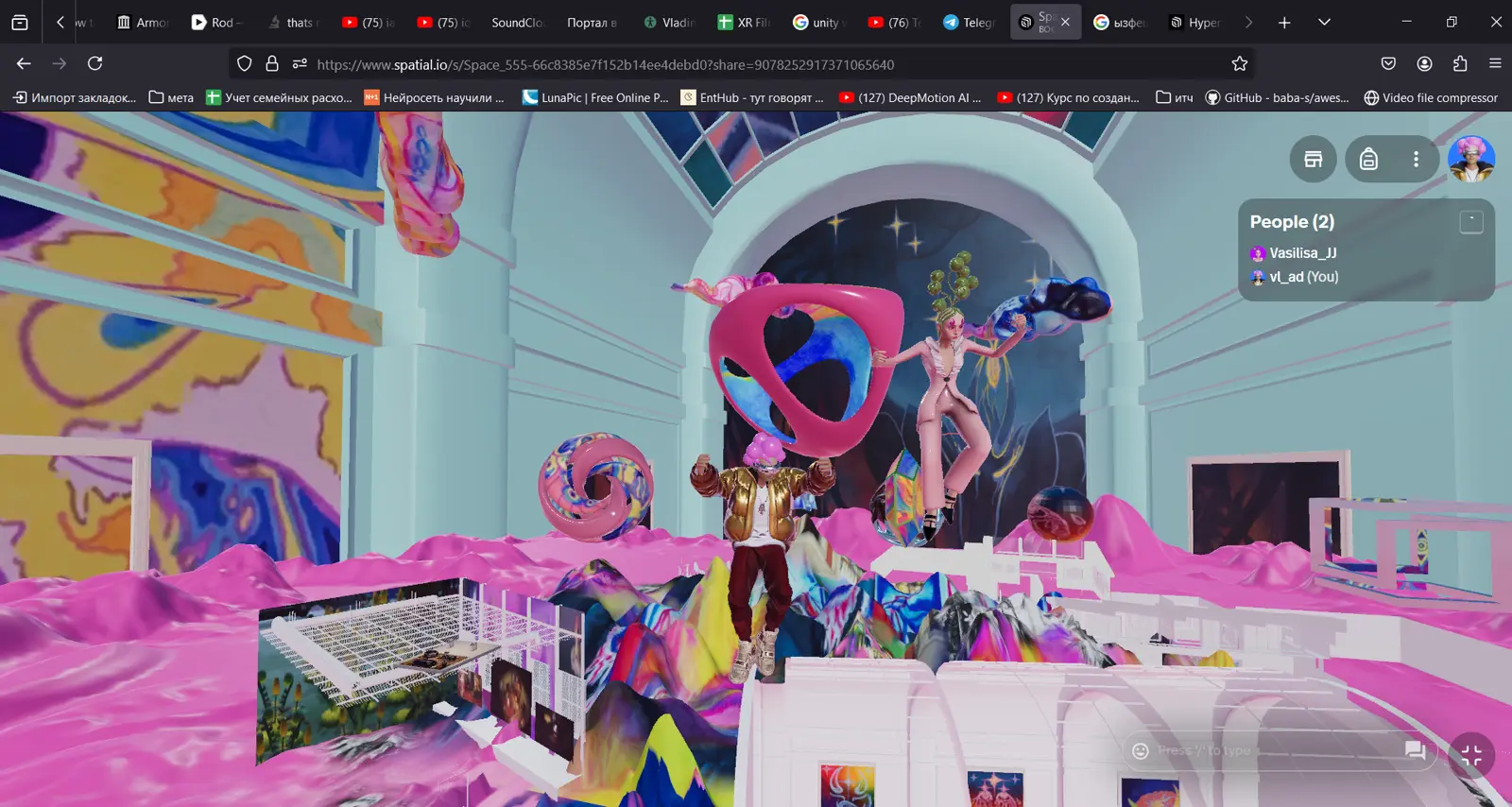Screen dimensions: 1512x807
Task: Open LunaPic Free Online bookmark
Action: pyautogui.click(x=595, y=97)
